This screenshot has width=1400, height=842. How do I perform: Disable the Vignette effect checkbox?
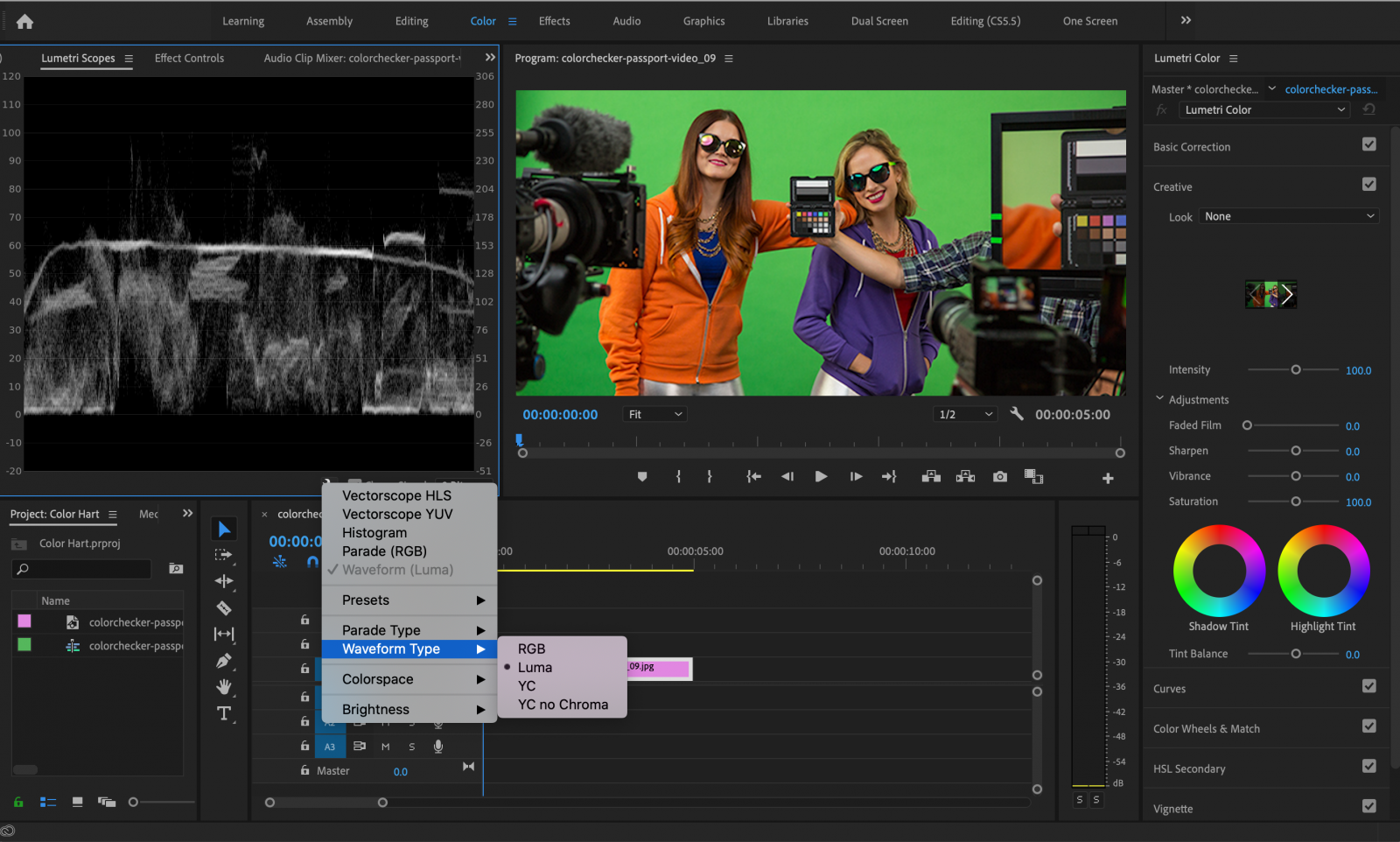coord(1369,807)
